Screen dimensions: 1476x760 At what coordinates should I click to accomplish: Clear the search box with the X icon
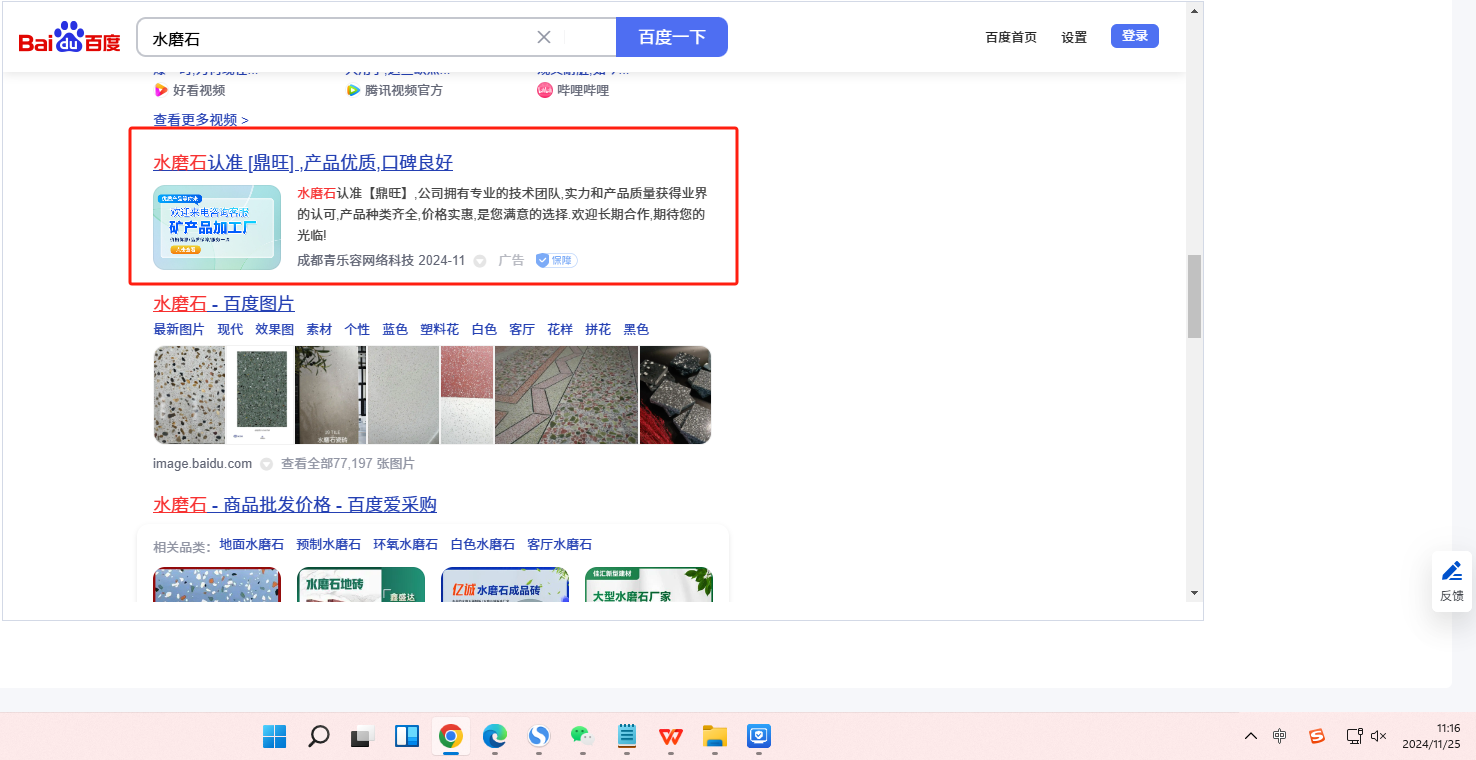(544, 37)
